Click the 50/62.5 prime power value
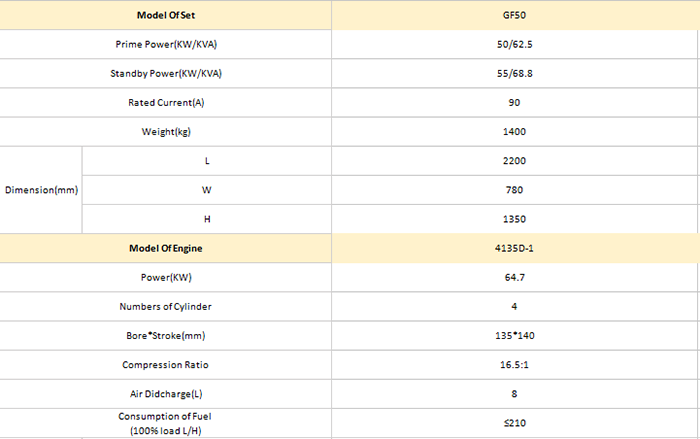Image resolution: width=700 pixels, height=439 pixels. point(515,44)
